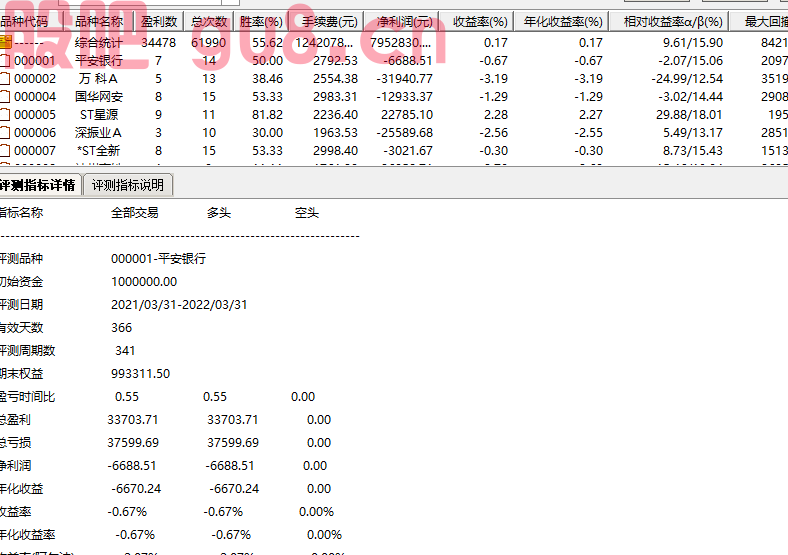Click stock name 万 科A
Image resolution: width=788 pixels, height=555 pixels.
tap(98, 79)
